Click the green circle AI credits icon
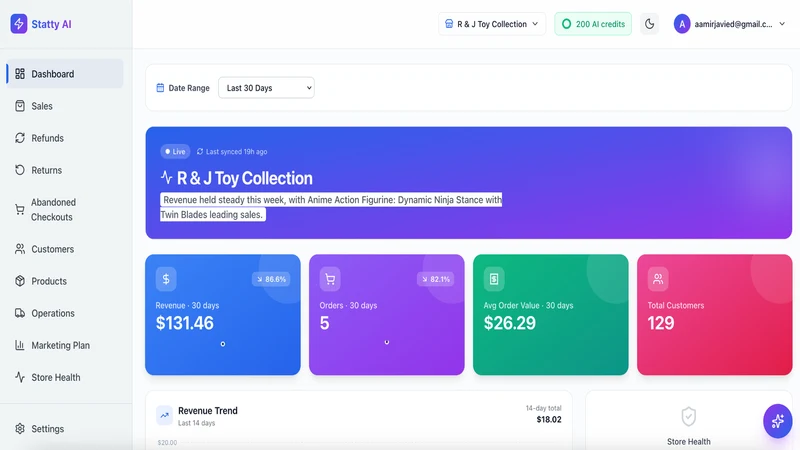800x450 pixels. [x=566, y=24]
